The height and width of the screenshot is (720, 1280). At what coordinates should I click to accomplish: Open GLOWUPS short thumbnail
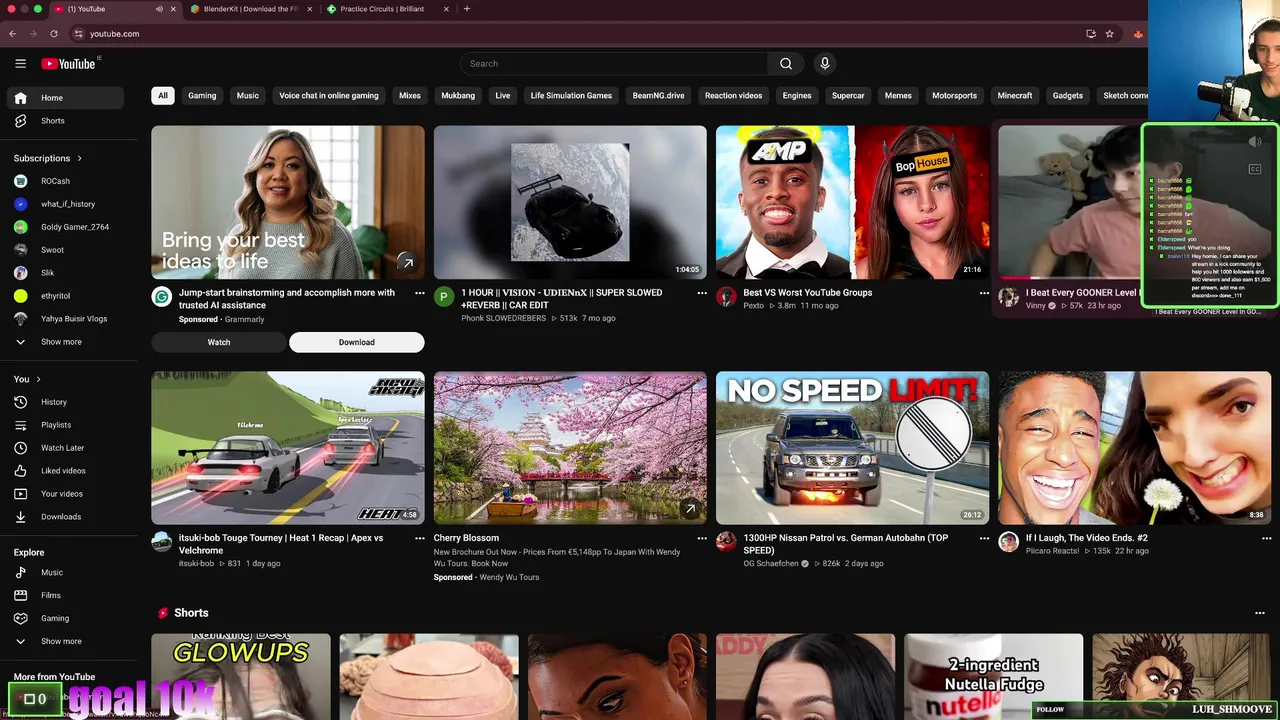(241, 676)
